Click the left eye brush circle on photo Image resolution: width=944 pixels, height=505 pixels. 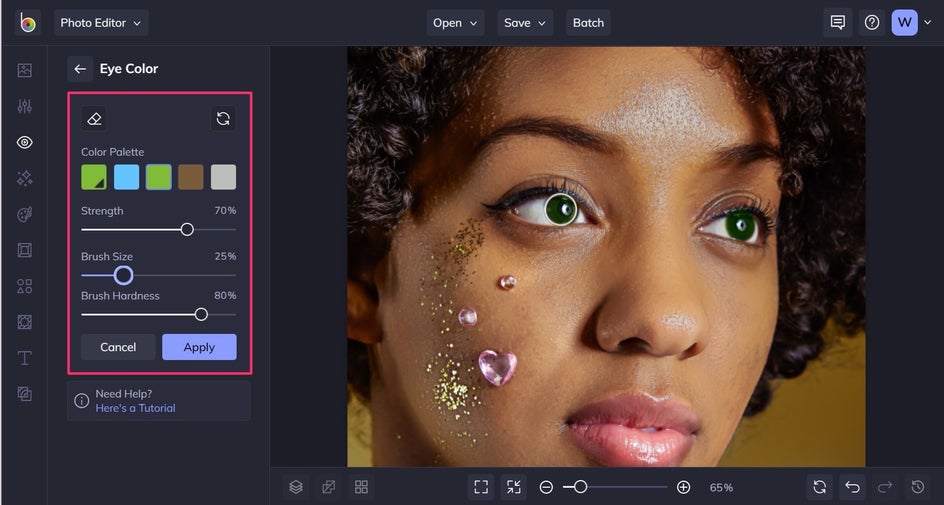click(x=560, y=209)
